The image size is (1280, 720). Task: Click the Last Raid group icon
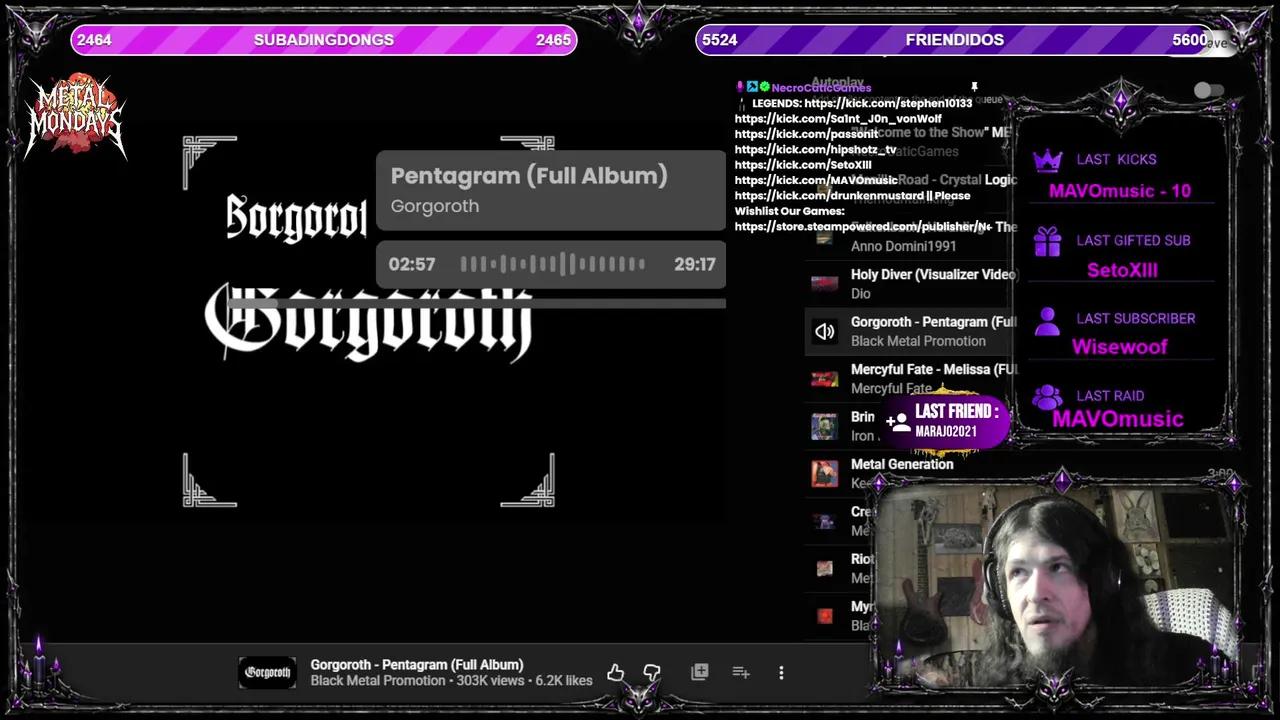tap(1047, 397)
